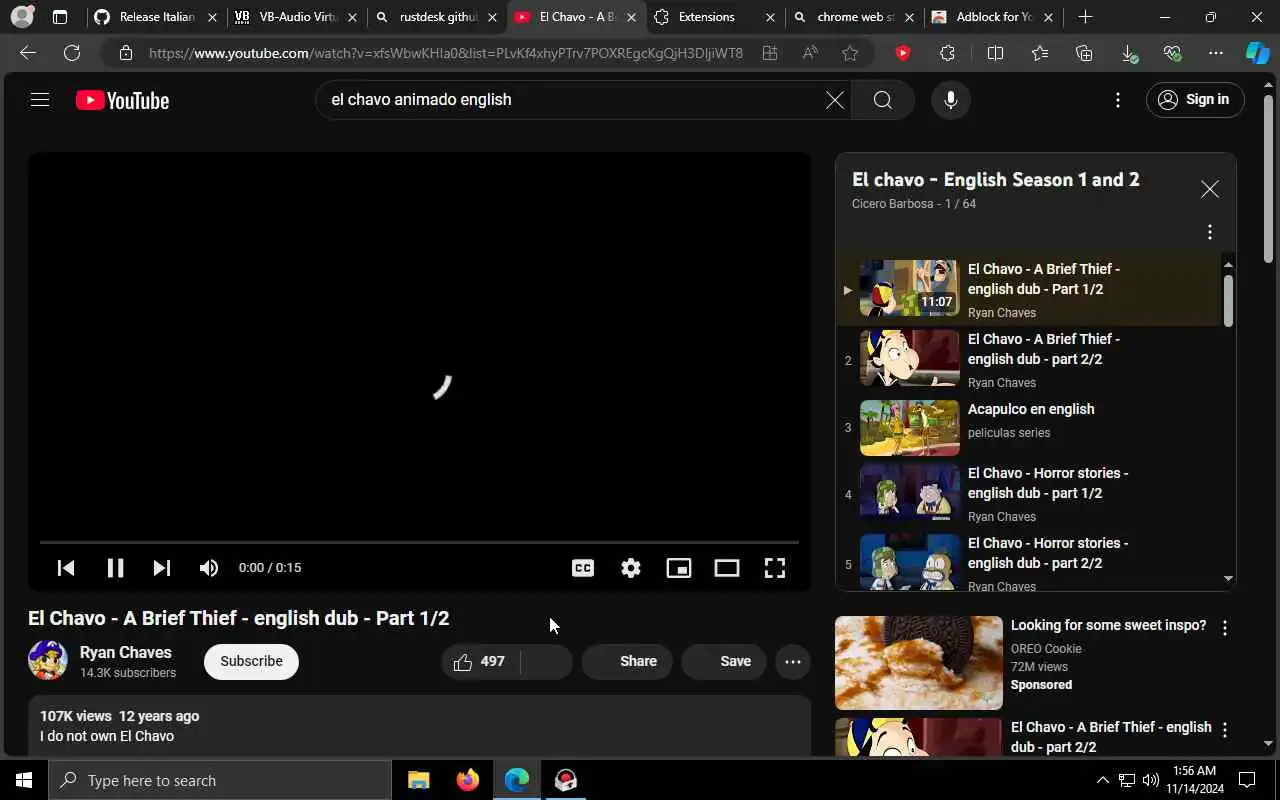
Task: Skip to the previous video
Action: 66,568
